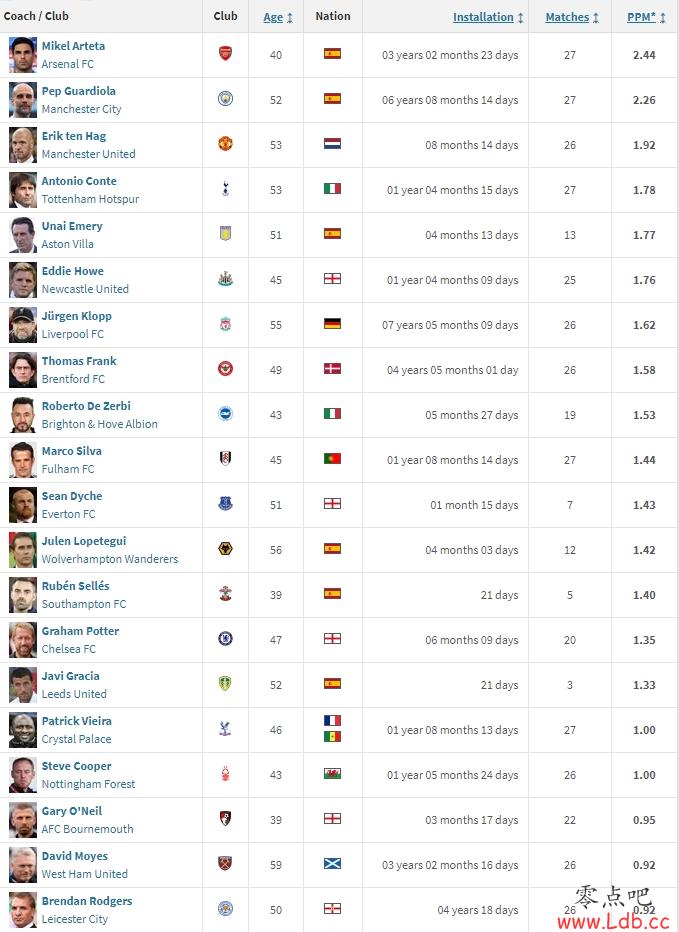Click the Arsenal FC club crest icon

pyautogui.click(x=225, y=53)
